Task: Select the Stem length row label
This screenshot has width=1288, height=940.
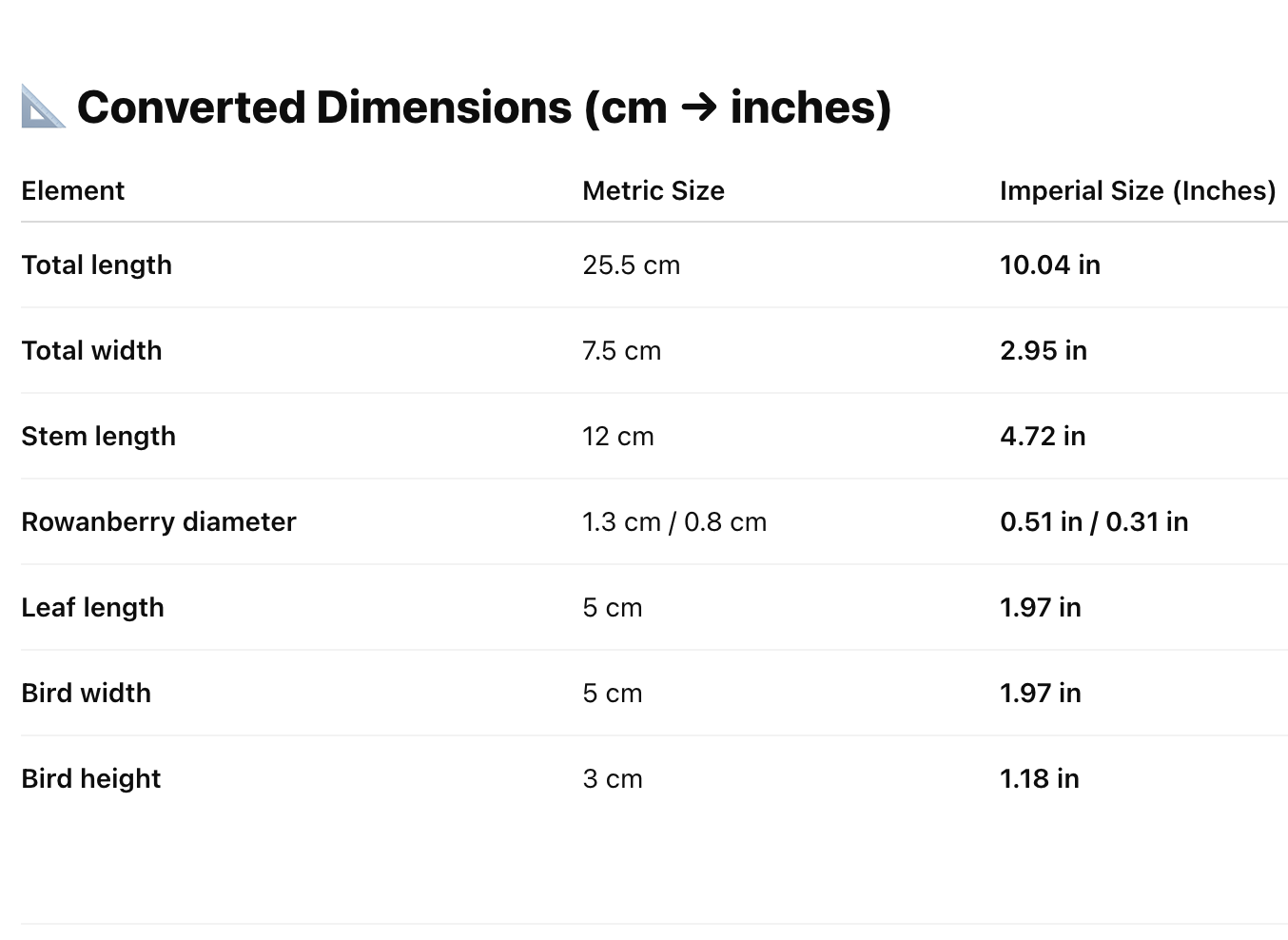Action: (98, 436)
